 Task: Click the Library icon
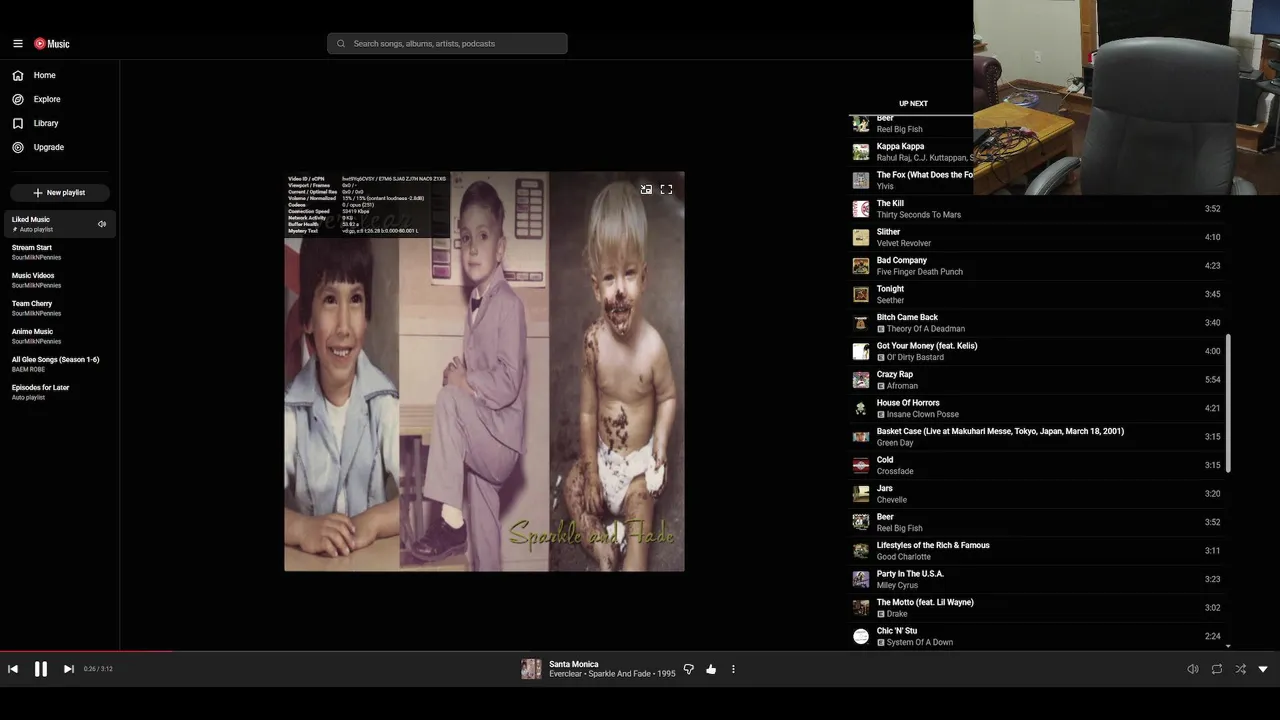tap(18, 123)
